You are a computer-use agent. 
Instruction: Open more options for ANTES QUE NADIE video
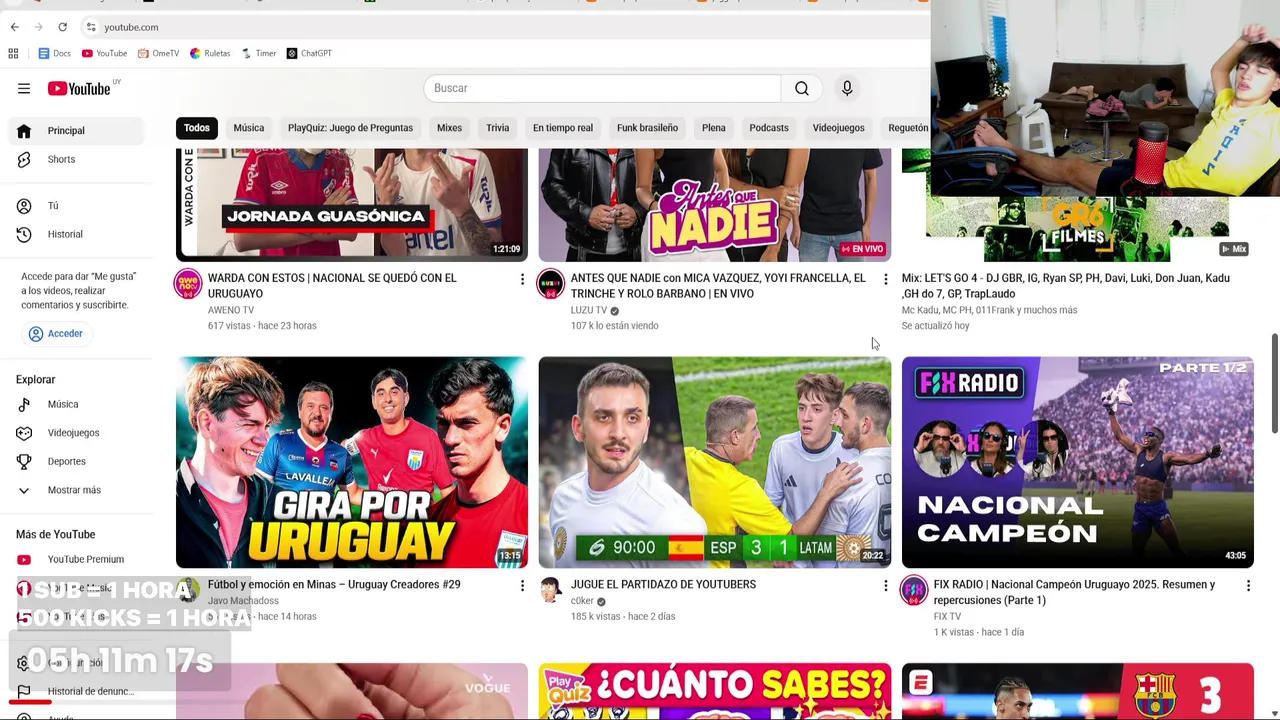pyautogui.click(x=885, y=279)
